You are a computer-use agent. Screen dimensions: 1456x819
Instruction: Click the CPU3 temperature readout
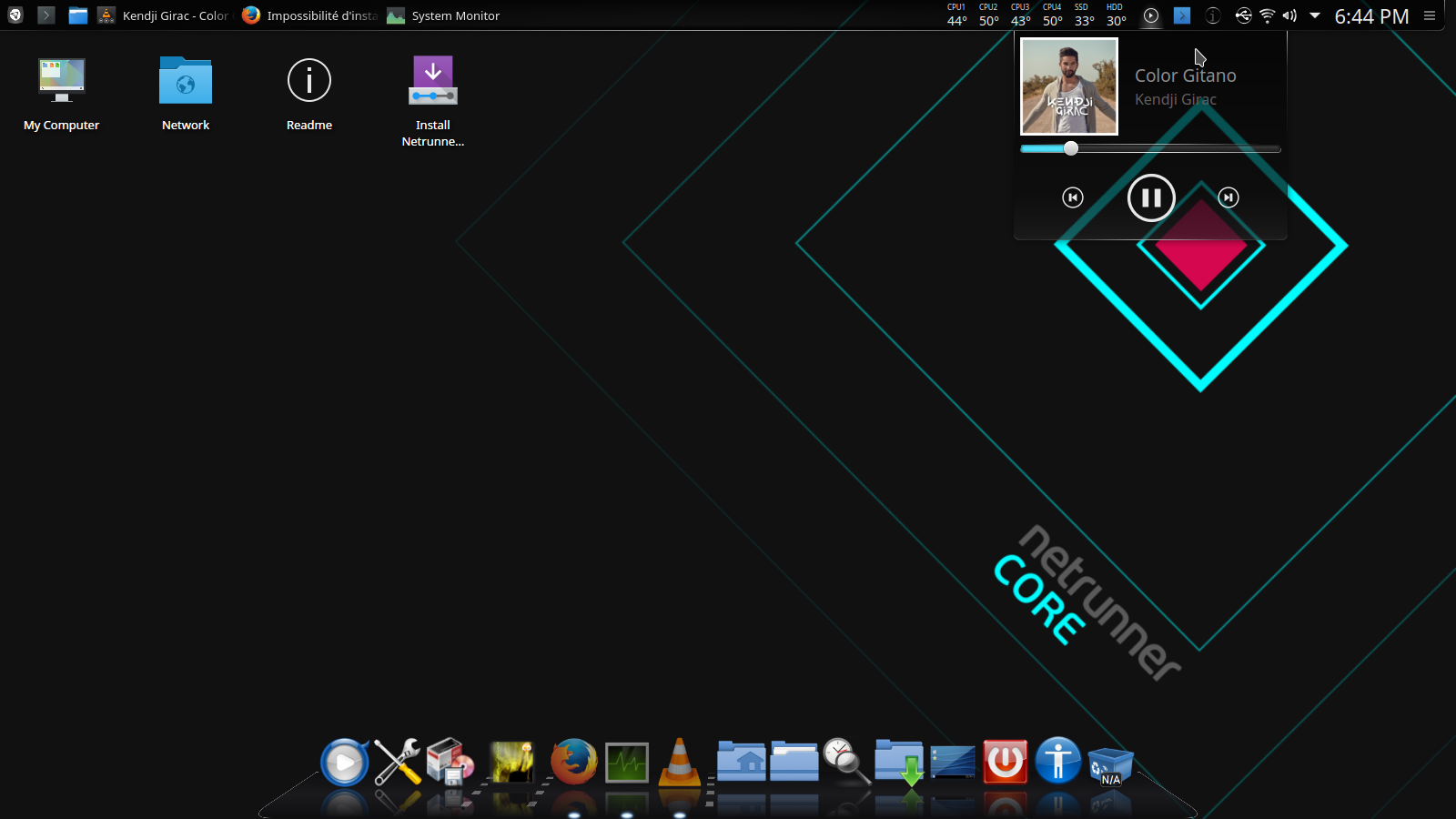(x=1020, y=15)
